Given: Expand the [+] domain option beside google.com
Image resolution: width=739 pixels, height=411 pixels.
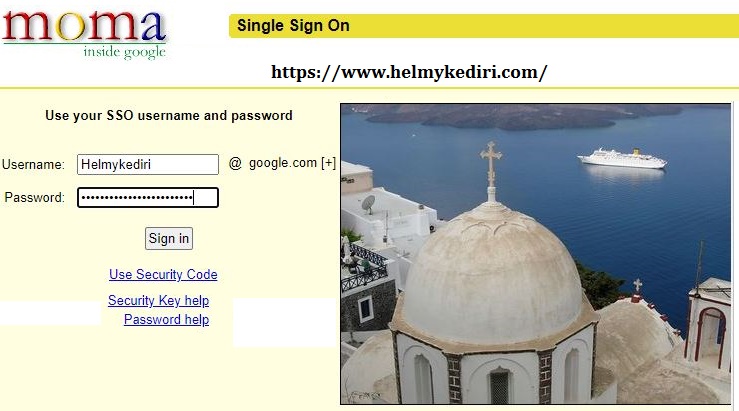Looking at the screenshot, I should (x=328, y=163).
